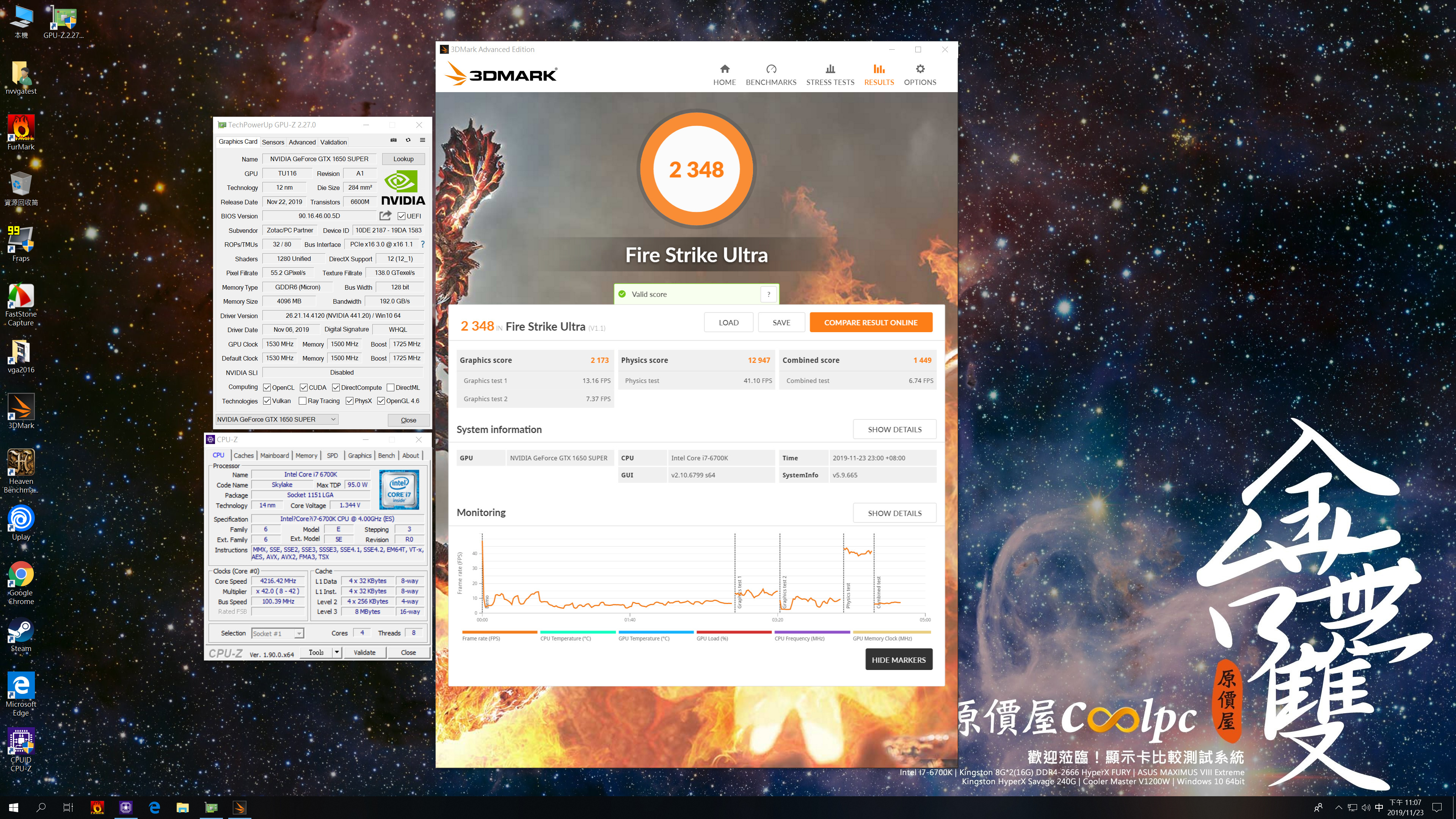Open taskbar search magnifier

tap(41, 808)
